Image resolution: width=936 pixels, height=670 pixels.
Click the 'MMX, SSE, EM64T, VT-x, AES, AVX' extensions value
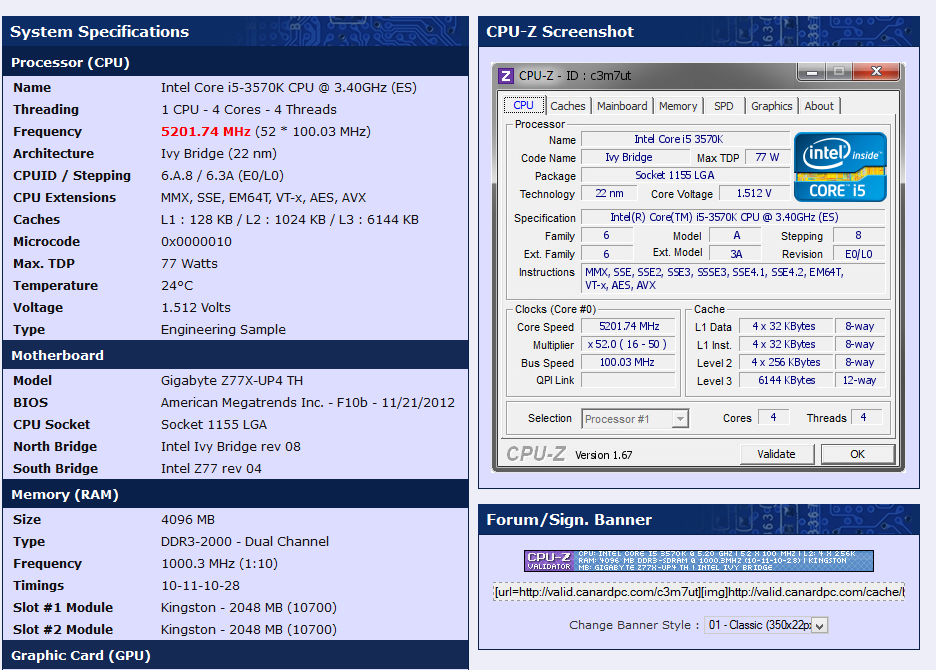pos(263,198)
